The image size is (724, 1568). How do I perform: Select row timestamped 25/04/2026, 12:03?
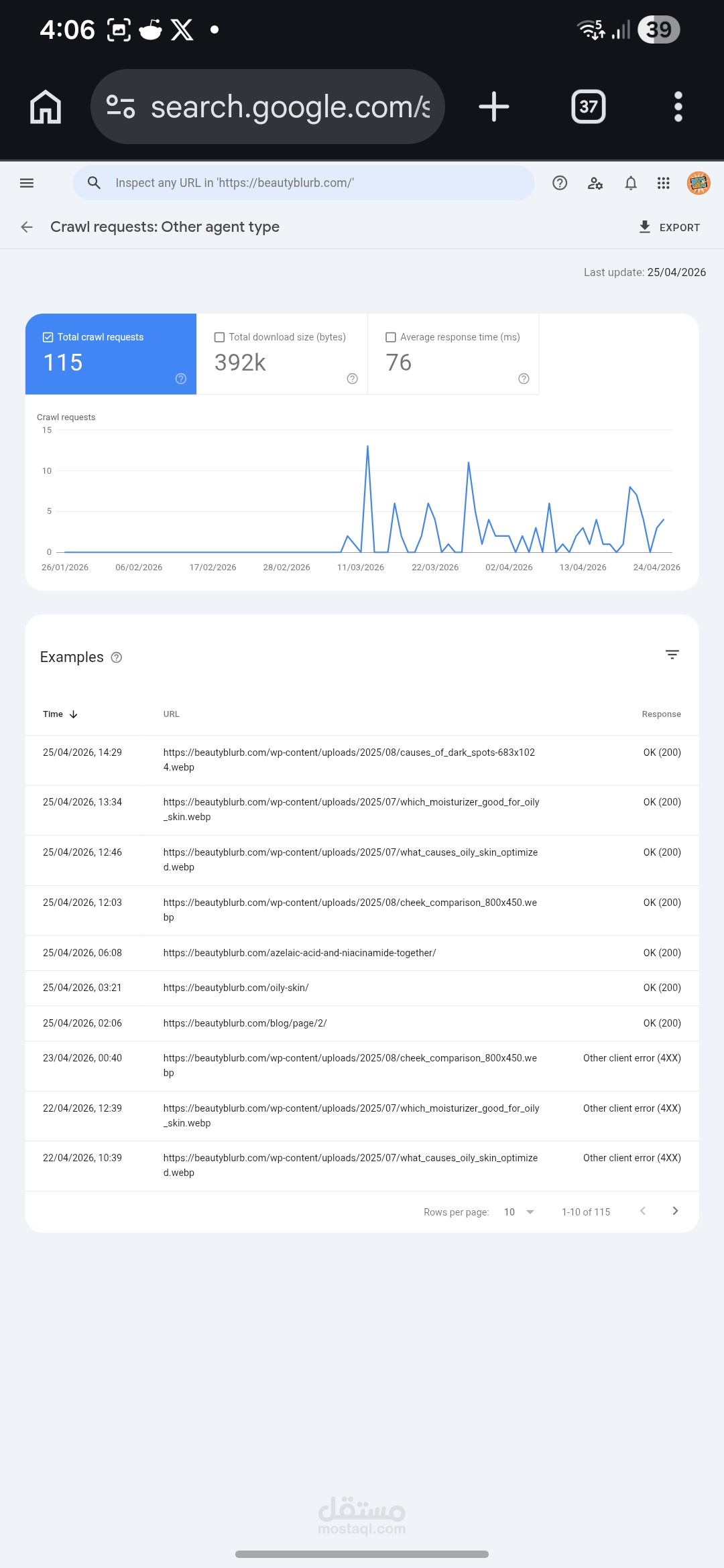pos(362,910)
